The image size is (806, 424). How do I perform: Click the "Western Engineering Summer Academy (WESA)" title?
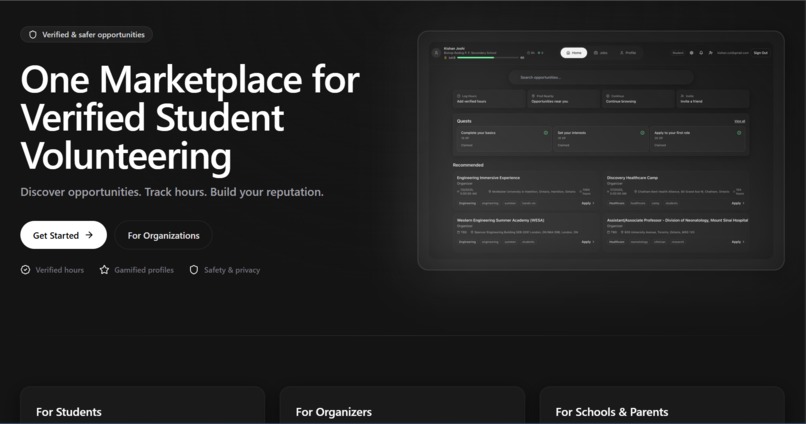click(500, 220)
